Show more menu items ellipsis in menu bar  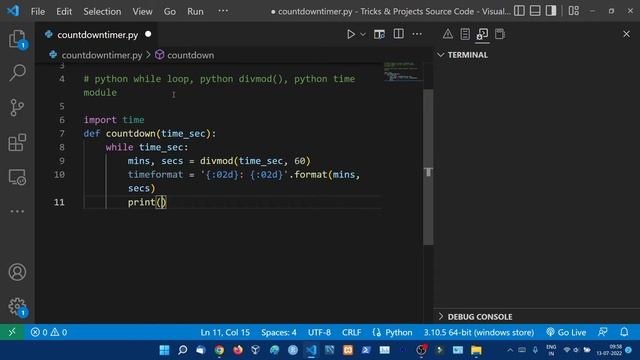point(223,11)
